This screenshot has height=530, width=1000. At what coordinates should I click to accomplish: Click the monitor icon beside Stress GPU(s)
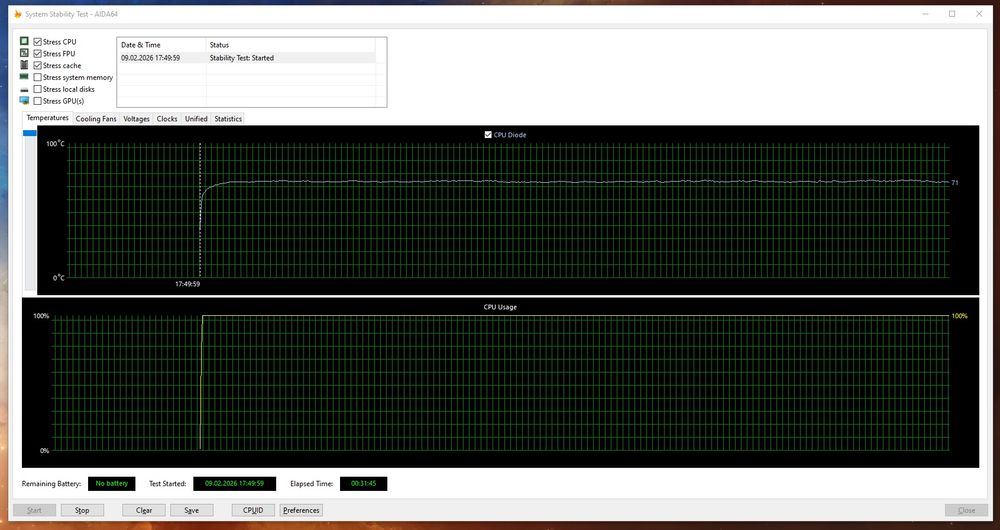(24, 101)
